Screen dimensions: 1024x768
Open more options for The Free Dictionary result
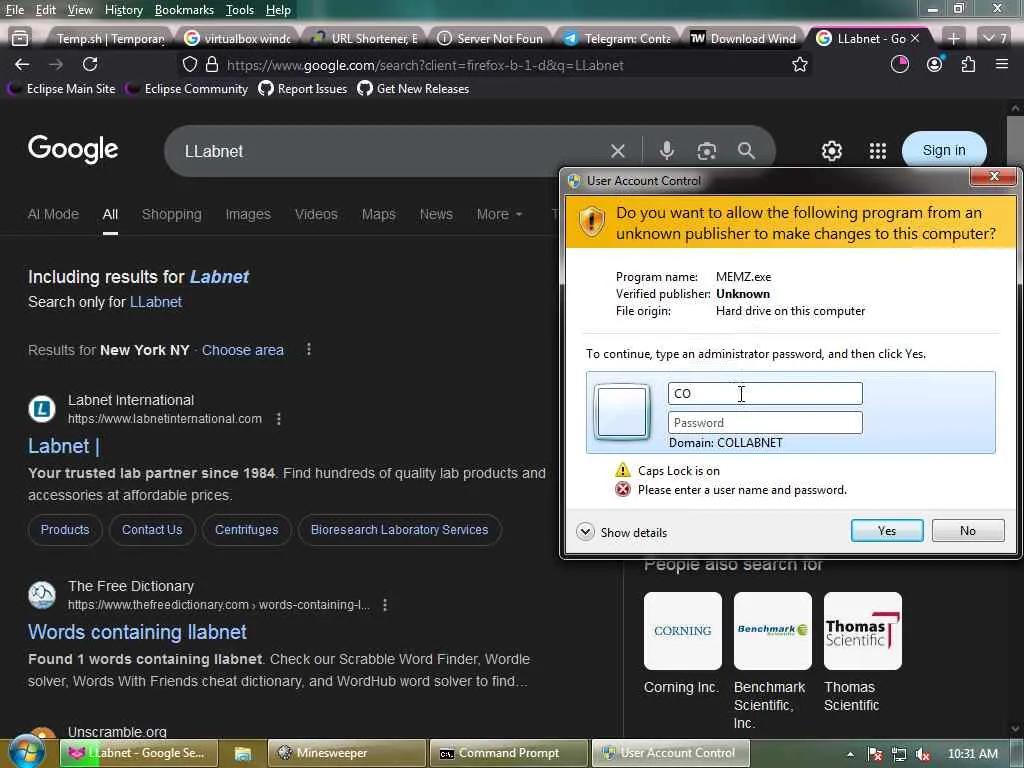click(385, 605)
